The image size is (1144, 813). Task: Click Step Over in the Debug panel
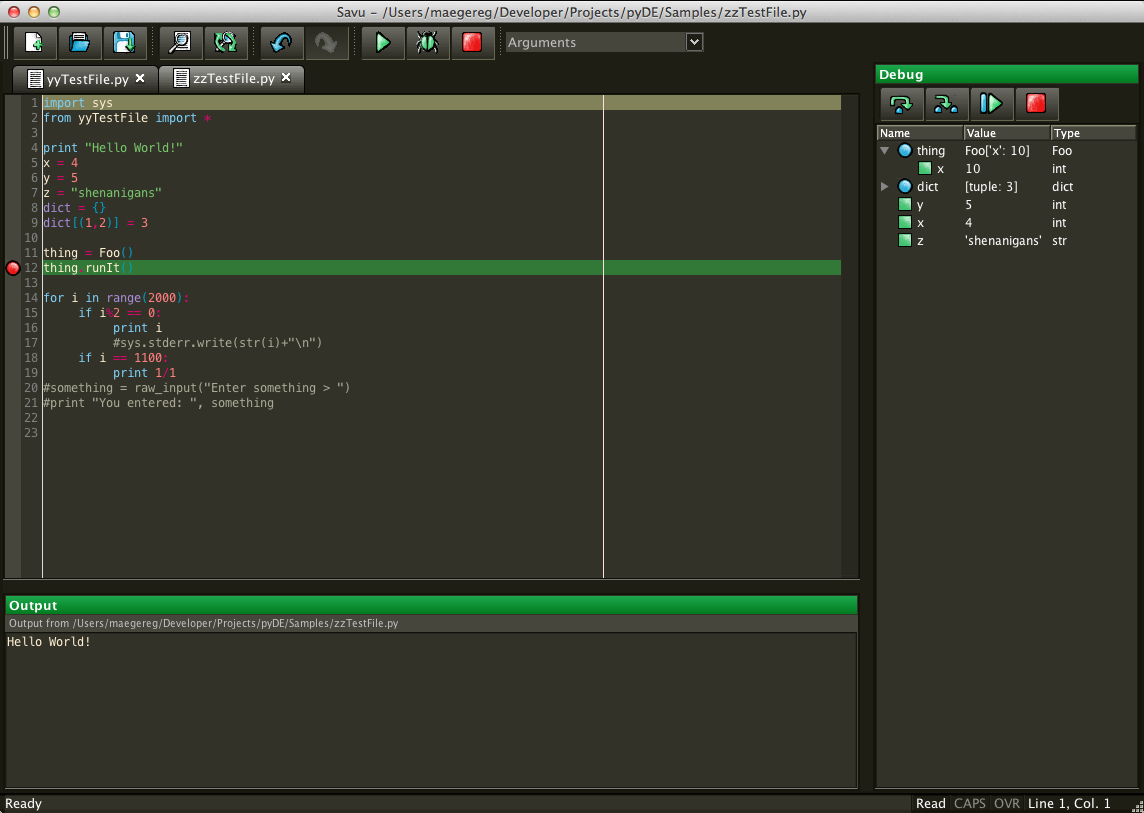click(901, 104)
